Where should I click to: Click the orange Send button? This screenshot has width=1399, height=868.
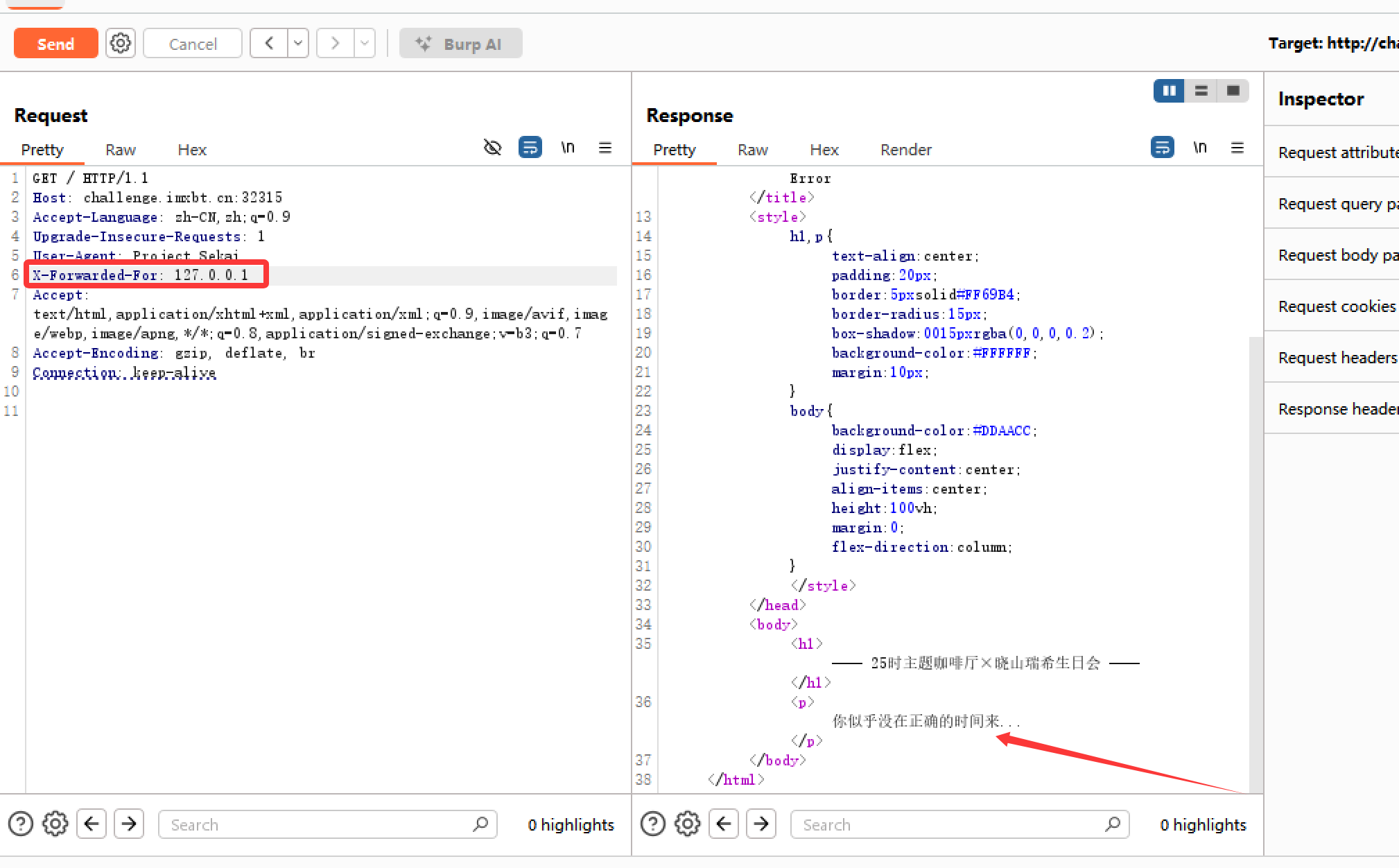tap(55, 44)
